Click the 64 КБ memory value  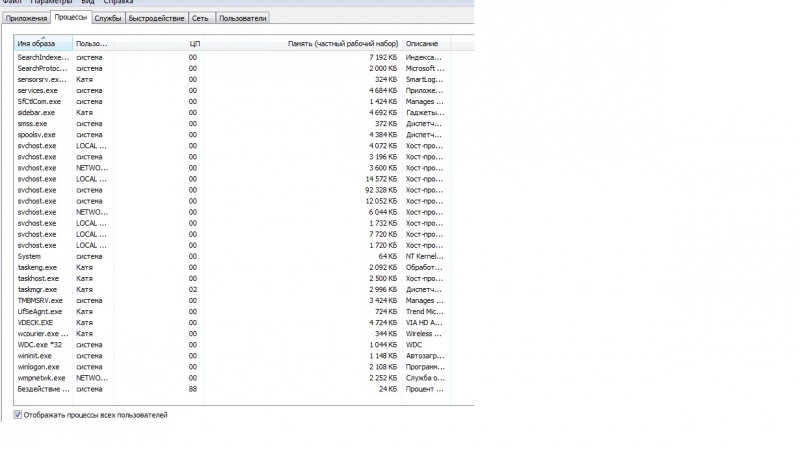[389, 256]
